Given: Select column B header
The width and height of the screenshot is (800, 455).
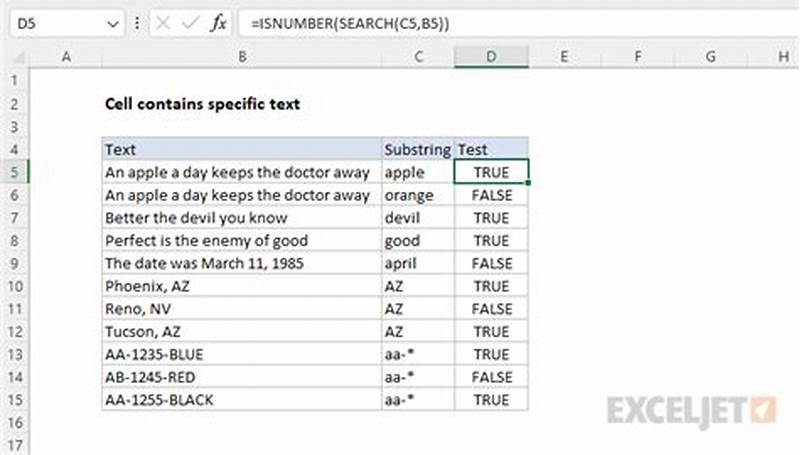Looking at the screenshot, I should [x=242, y=57].
